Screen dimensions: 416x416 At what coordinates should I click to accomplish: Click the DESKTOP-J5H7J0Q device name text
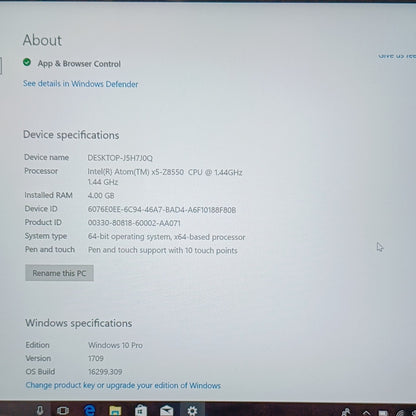tap(120, 158)
